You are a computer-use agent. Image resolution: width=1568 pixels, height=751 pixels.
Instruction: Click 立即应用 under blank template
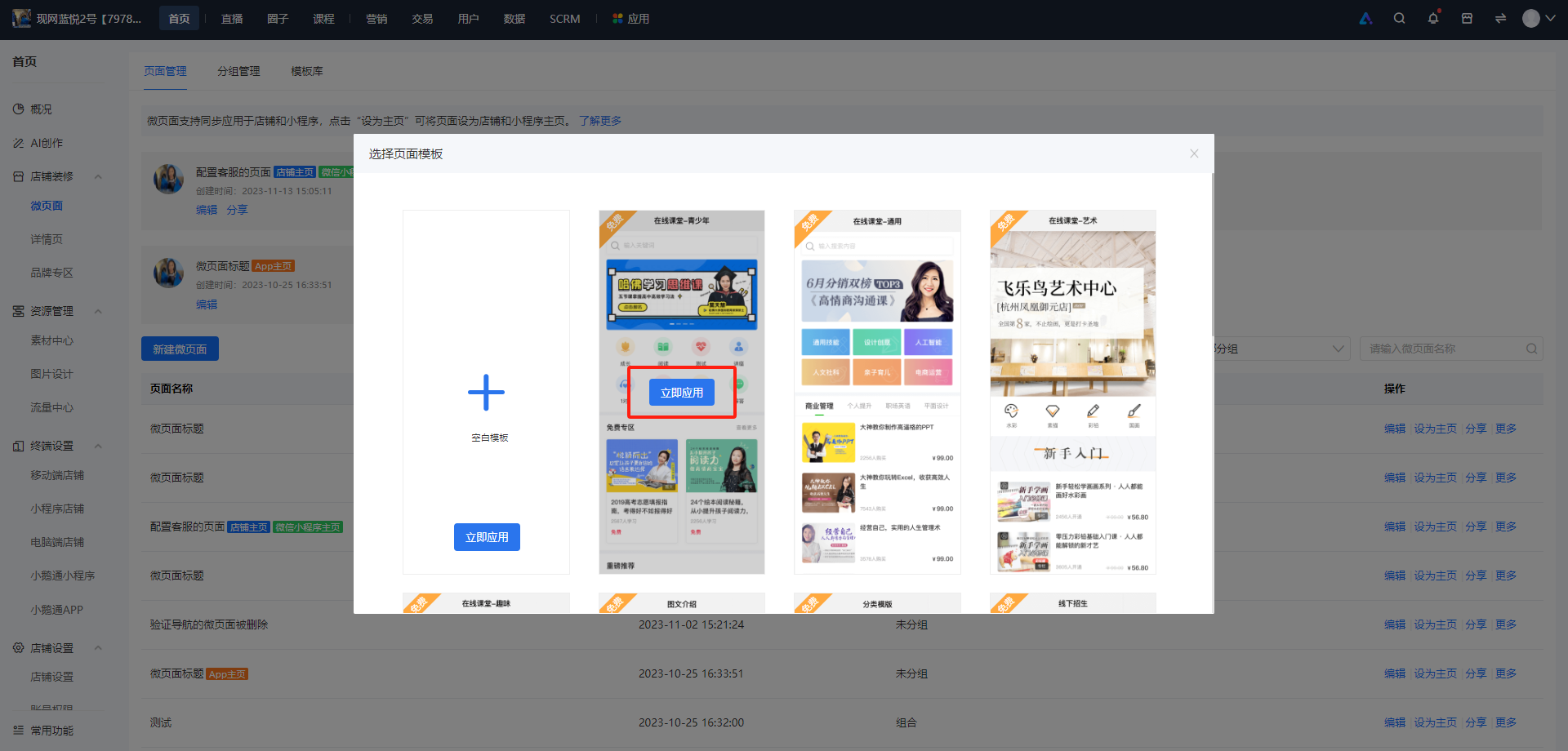pyautogui.click(x=487, y=537)
